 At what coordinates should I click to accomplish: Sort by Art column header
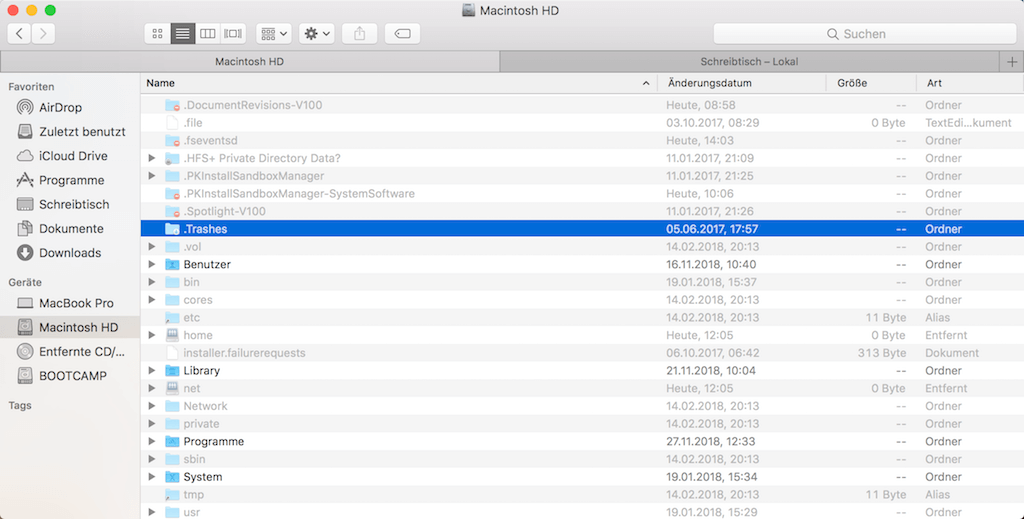(x=970, y=83)
